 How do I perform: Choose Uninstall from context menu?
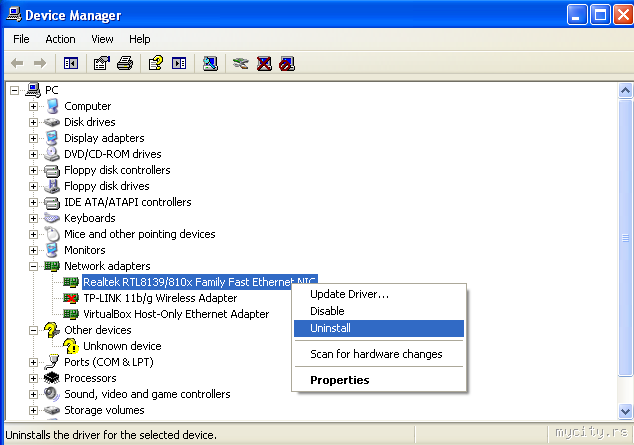tap(379, 328)
